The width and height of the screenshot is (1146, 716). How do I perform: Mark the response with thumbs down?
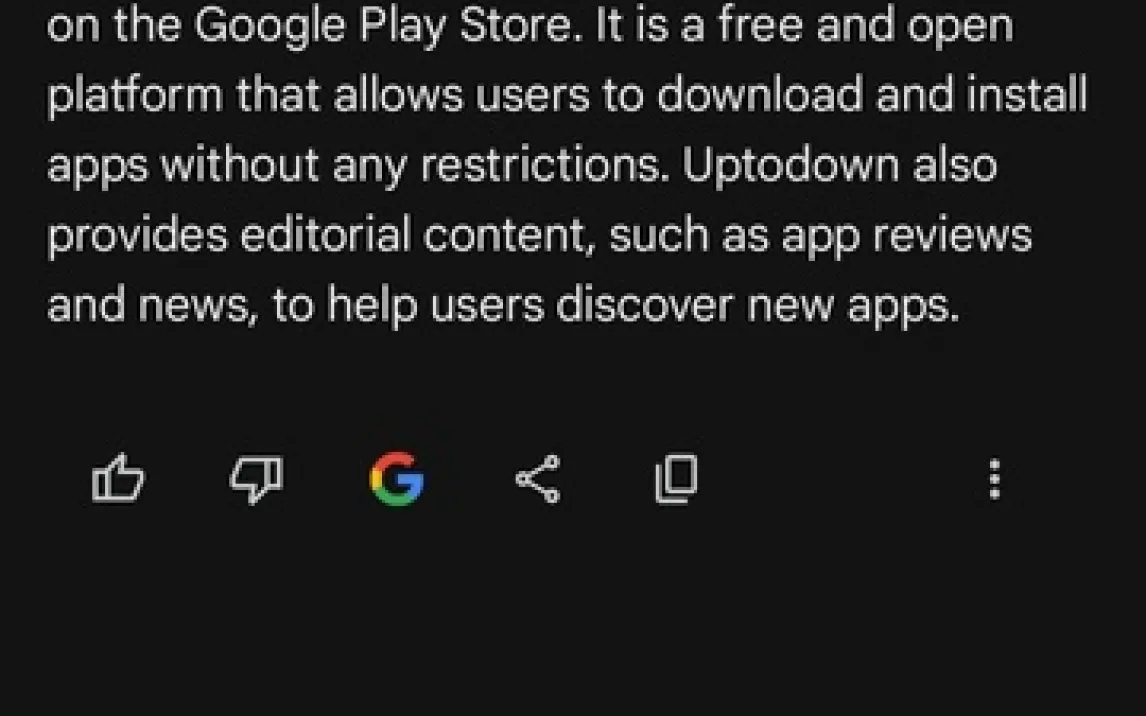257,479
